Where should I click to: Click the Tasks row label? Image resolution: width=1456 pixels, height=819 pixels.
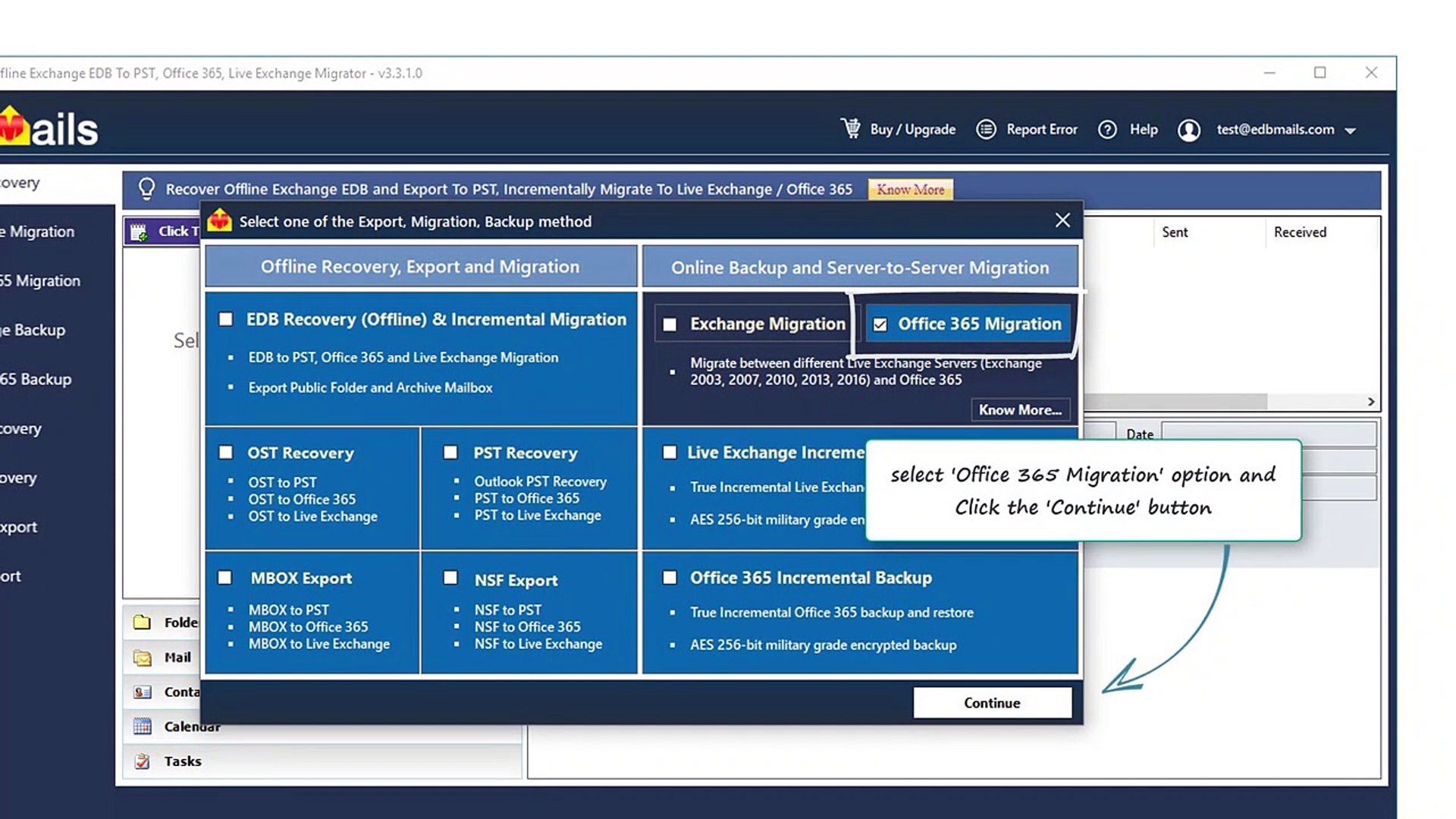[183, 761]
